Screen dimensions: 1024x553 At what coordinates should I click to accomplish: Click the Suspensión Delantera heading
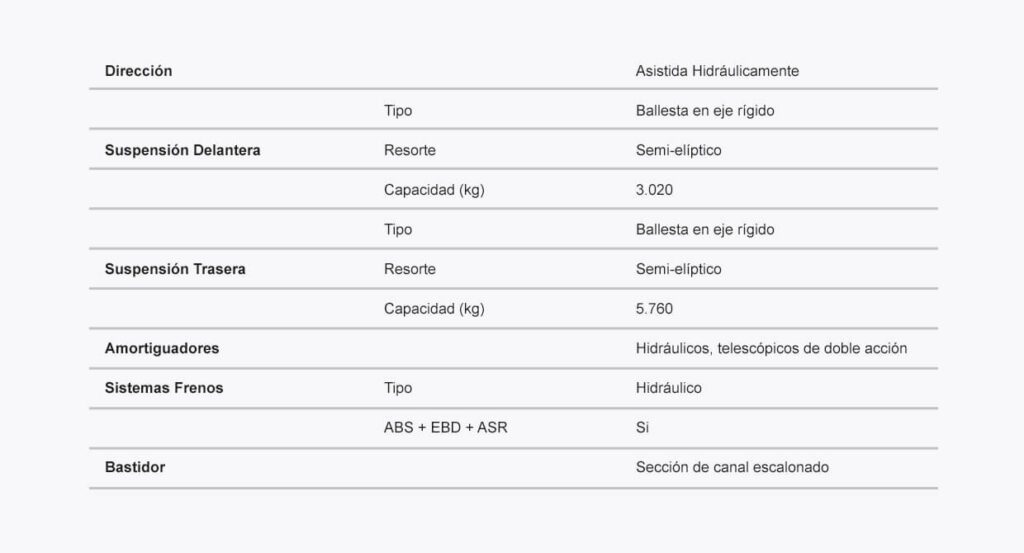click(182, 150)
